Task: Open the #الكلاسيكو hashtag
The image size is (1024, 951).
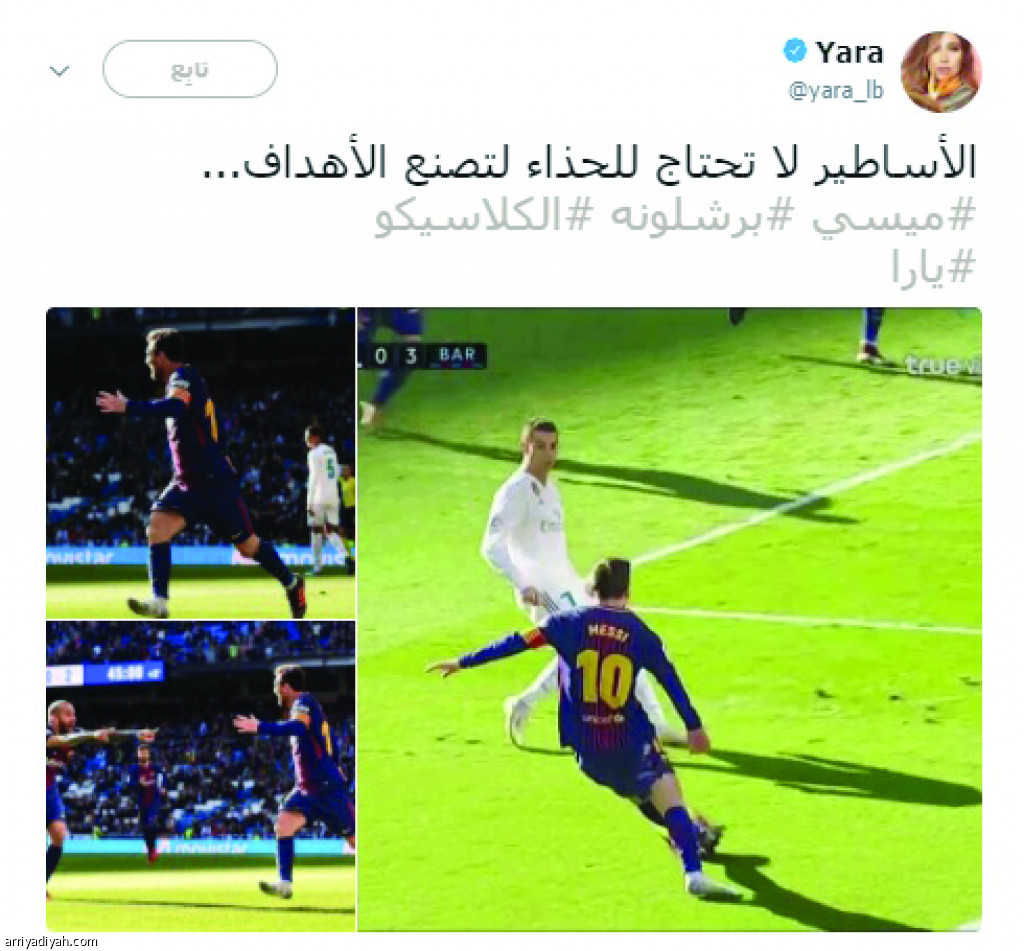Action: [483, 218]
